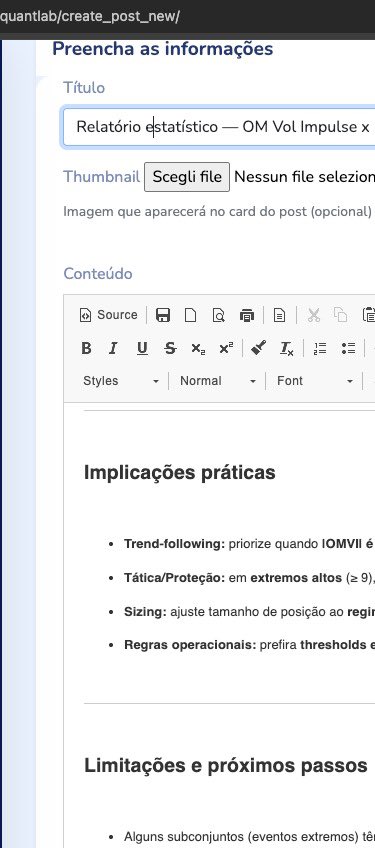Toggle Bold formatting

coord(86,349)
